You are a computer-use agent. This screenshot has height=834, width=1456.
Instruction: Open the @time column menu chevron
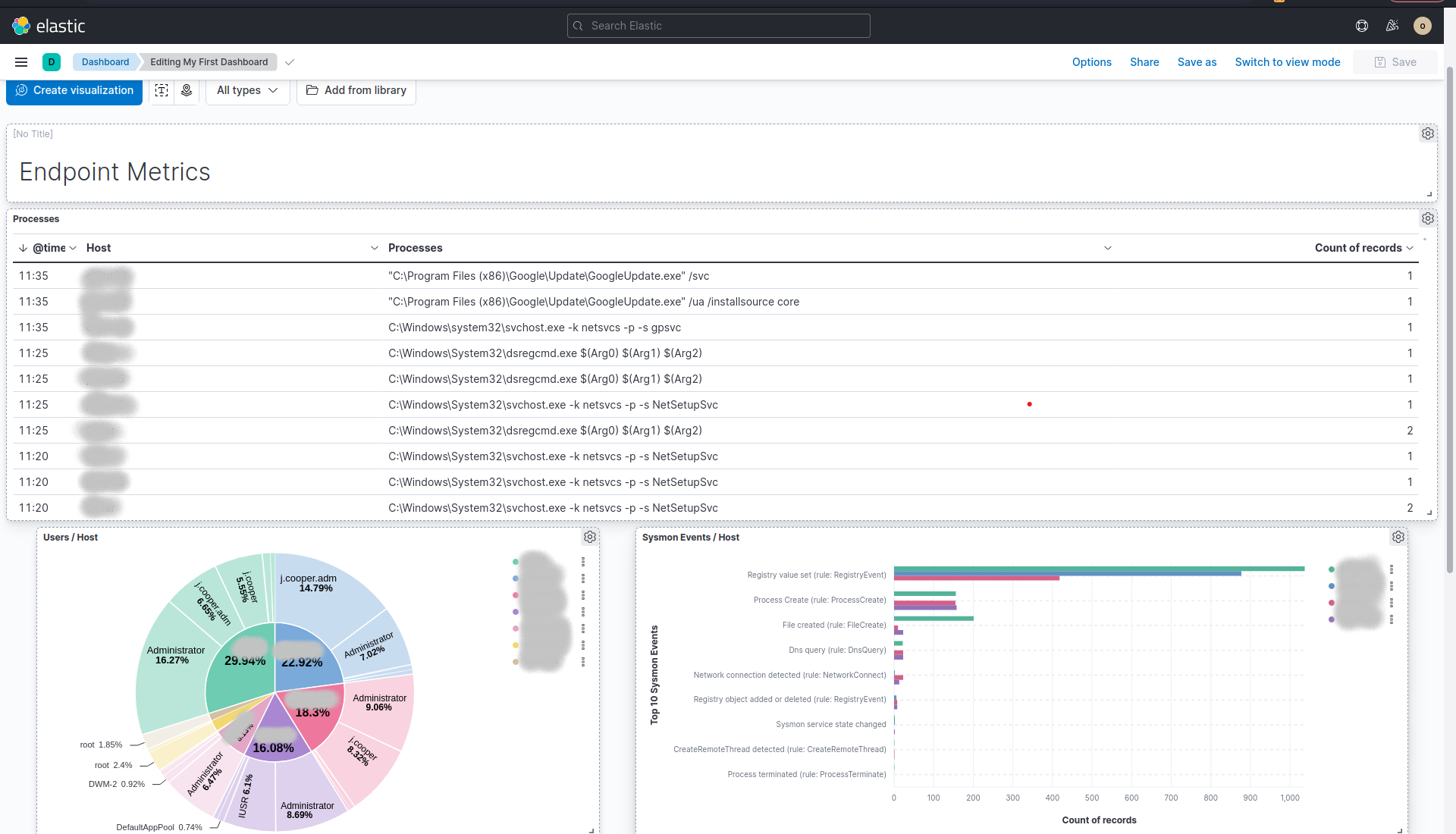(x=73, y=248)
